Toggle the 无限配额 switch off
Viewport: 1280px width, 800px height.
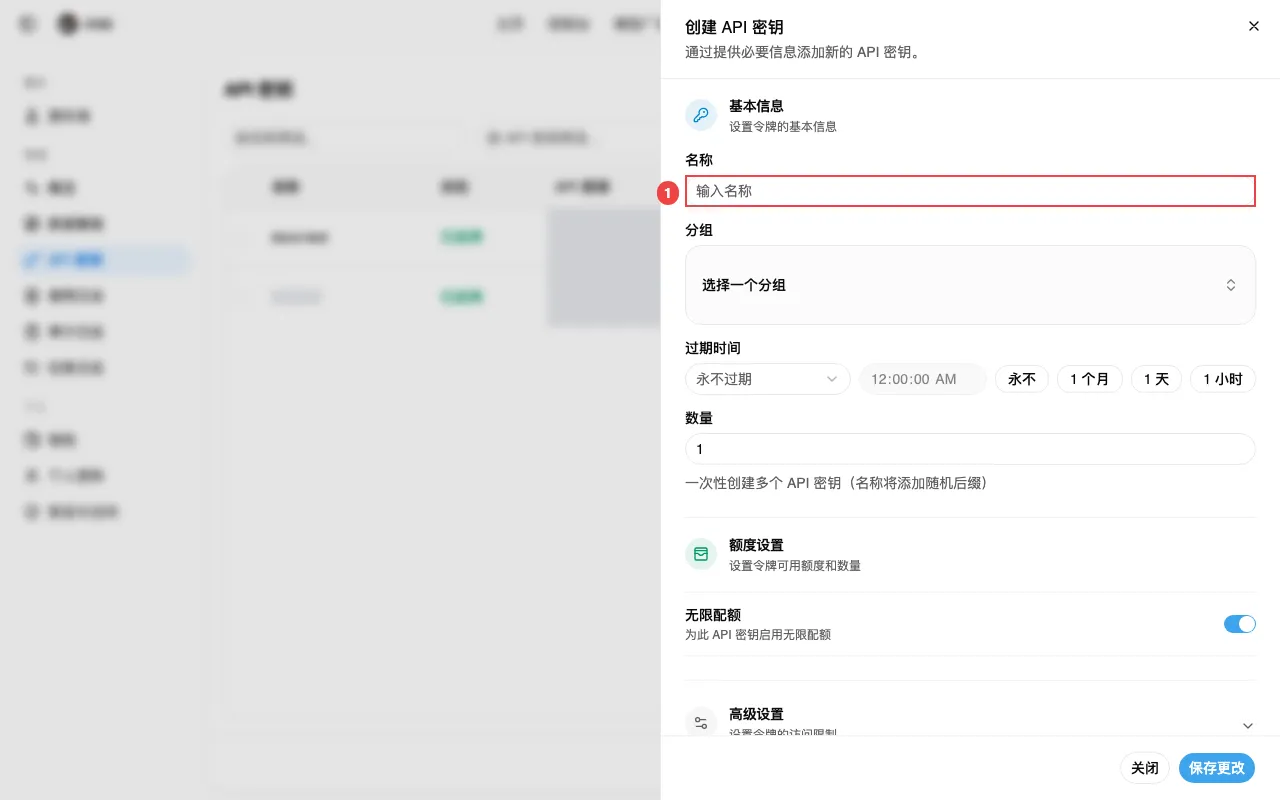1239,624
